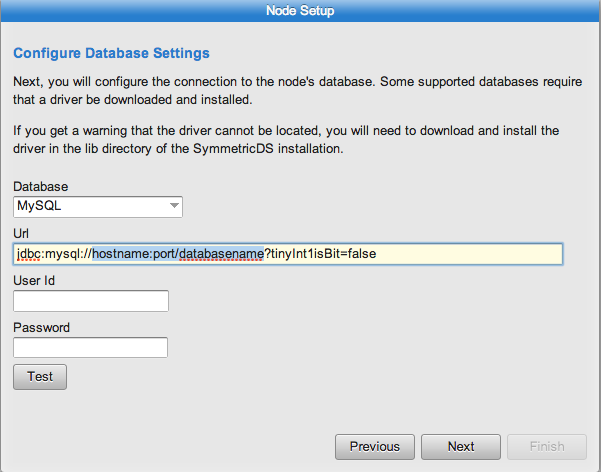Go back with the Previous button
The image size is (601, 472).
click(x=375, y=447)
